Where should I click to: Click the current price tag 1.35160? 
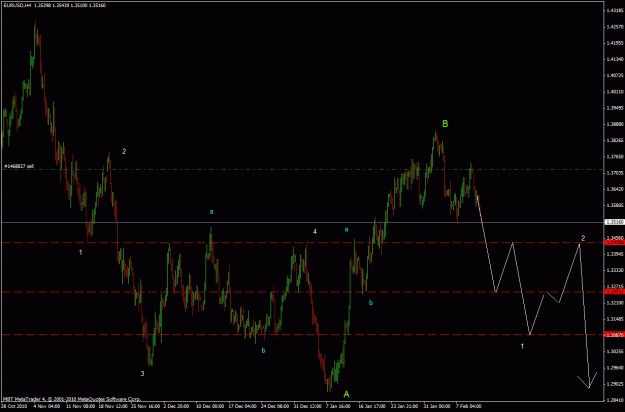pos(615,222)
